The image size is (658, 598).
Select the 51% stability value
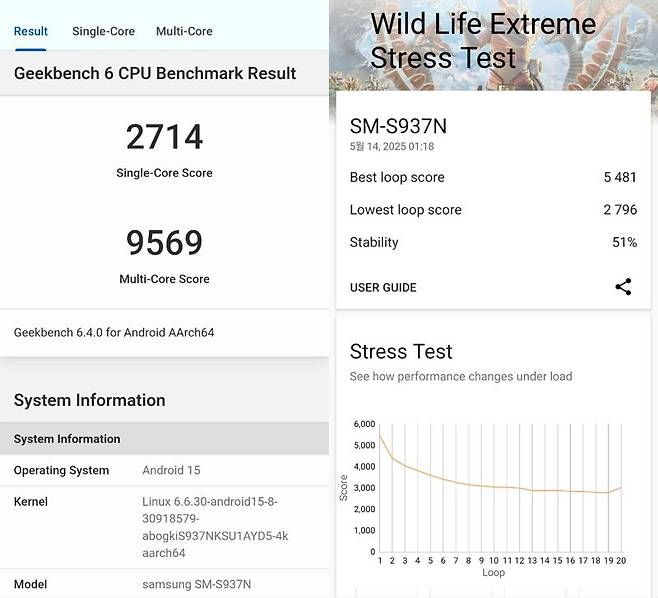click(624, 243)
